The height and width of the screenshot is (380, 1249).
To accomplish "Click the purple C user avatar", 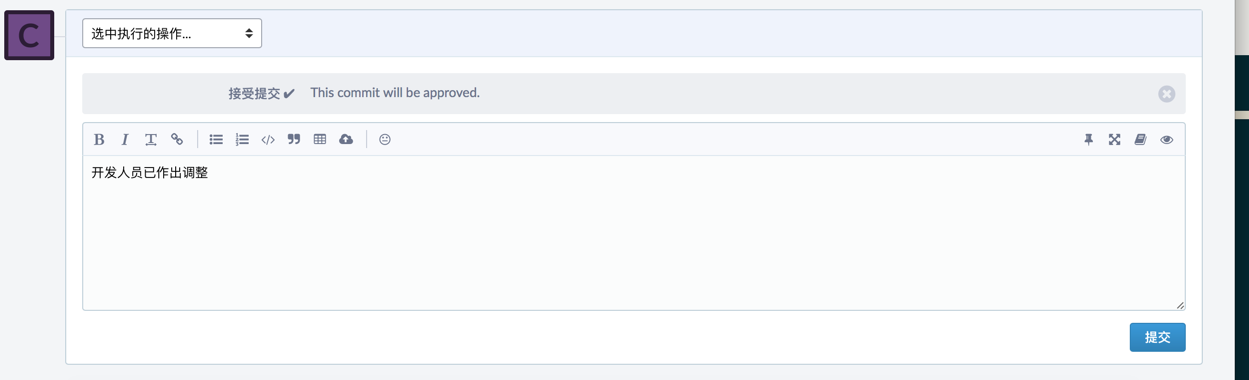I will coord(29,35).
